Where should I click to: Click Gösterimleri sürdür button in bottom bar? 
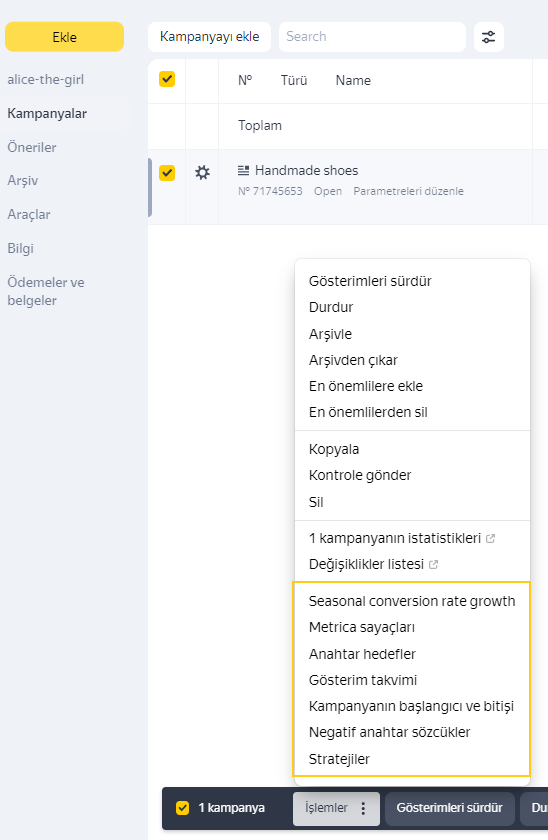tap(449, 808)
